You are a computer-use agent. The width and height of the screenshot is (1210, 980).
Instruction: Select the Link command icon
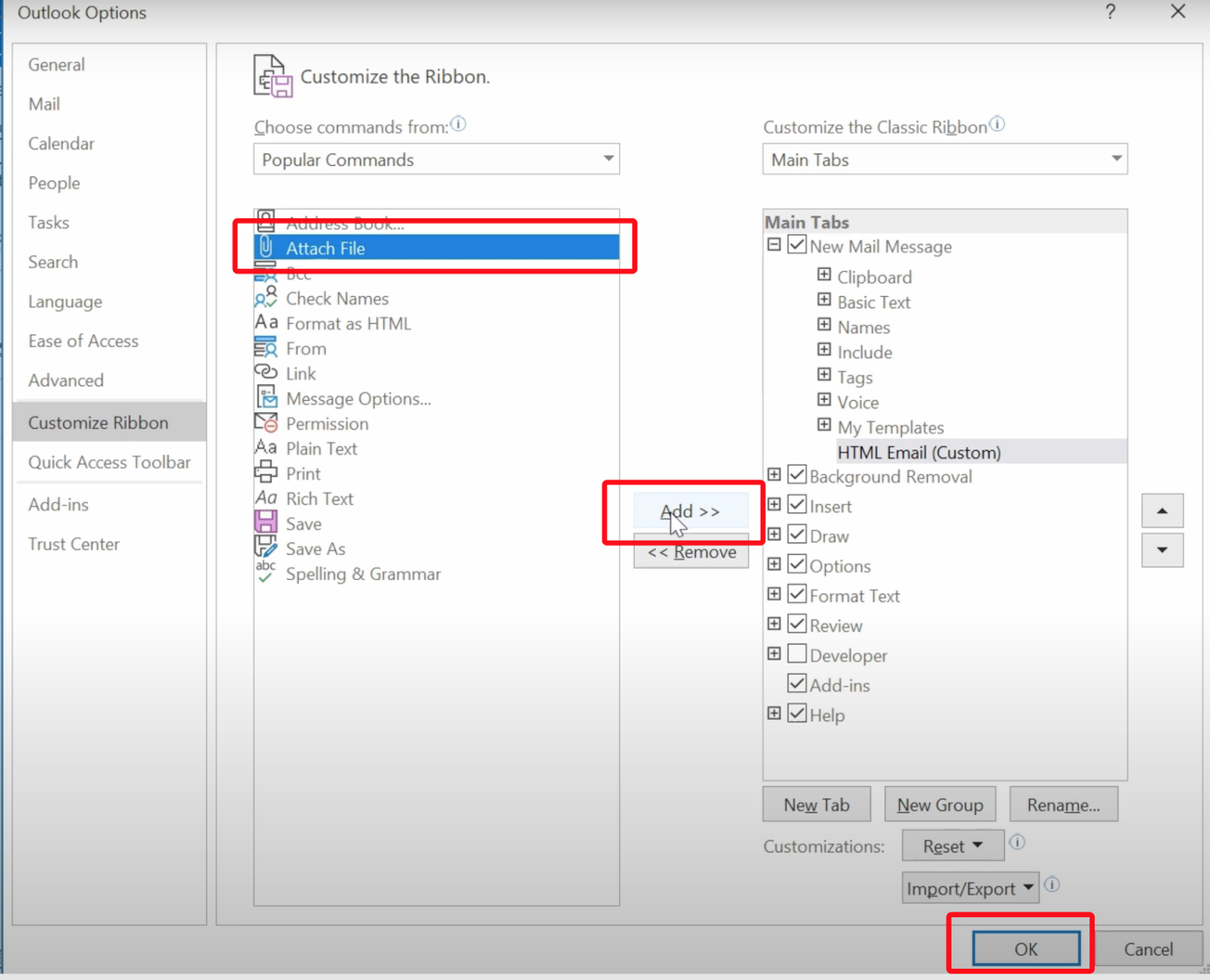click(266, 372)
